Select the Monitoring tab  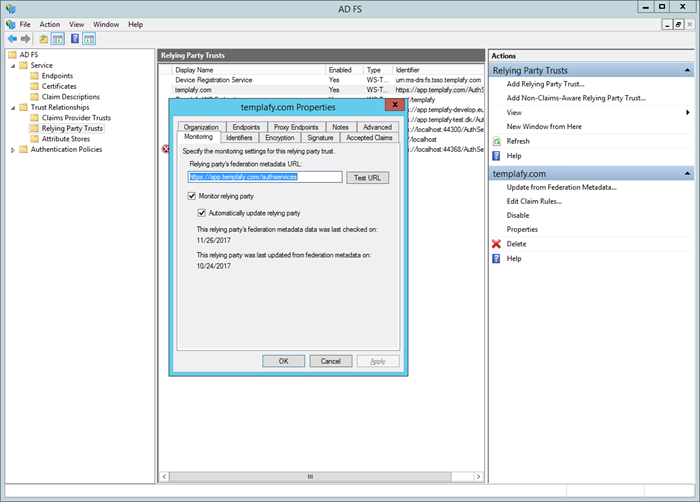click(x=199, y=137)
